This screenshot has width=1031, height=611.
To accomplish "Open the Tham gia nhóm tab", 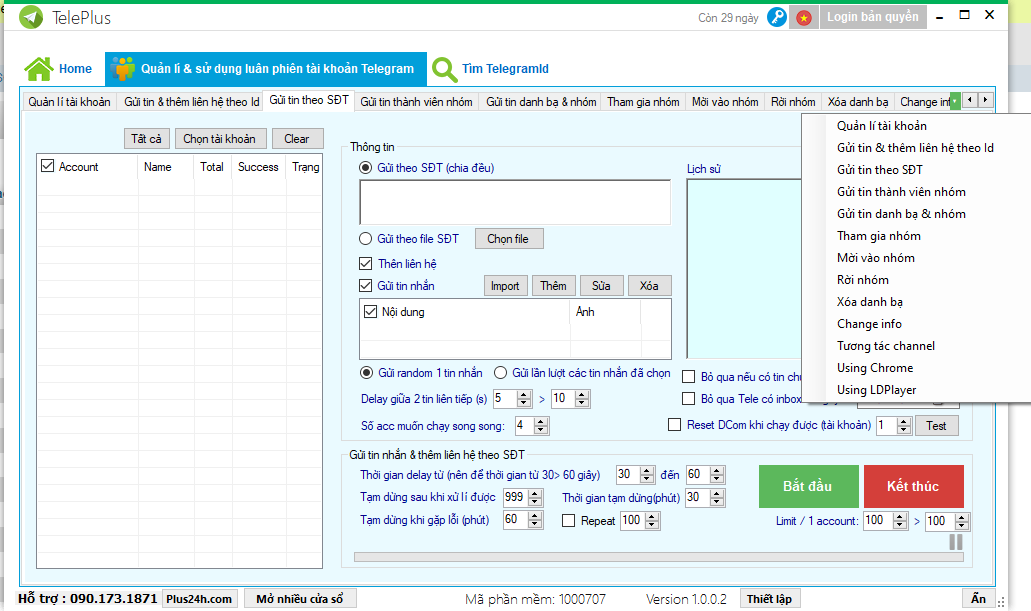I will pyautogui.click(x=643, y=102).
